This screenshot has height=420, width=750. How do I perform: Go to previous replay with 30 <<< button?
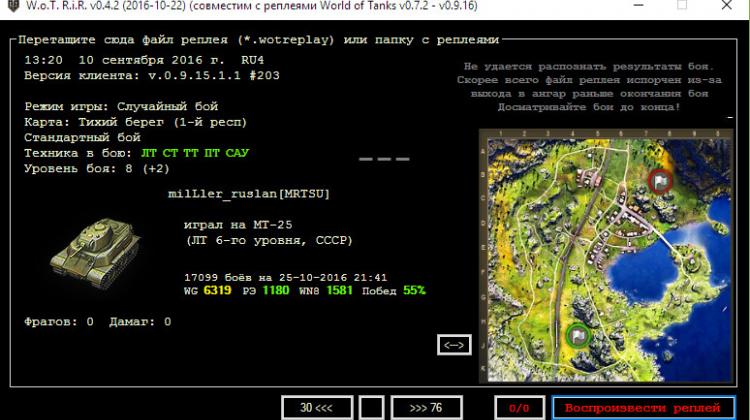(x=316, y=407)
